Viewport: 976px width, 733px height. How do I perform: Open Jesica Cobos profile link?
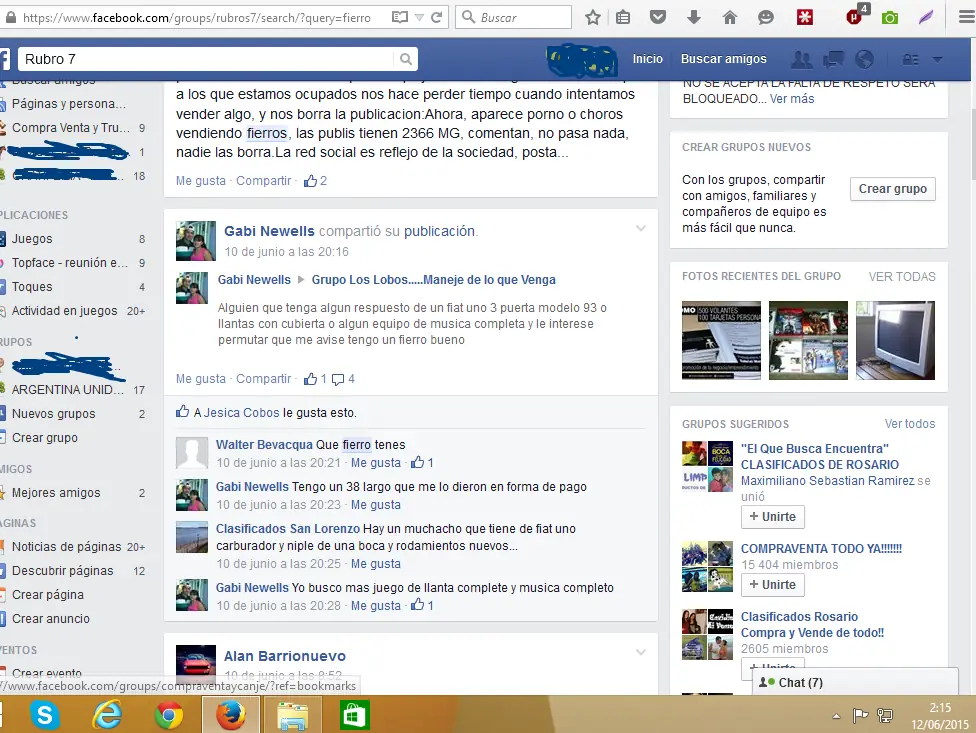242,413
